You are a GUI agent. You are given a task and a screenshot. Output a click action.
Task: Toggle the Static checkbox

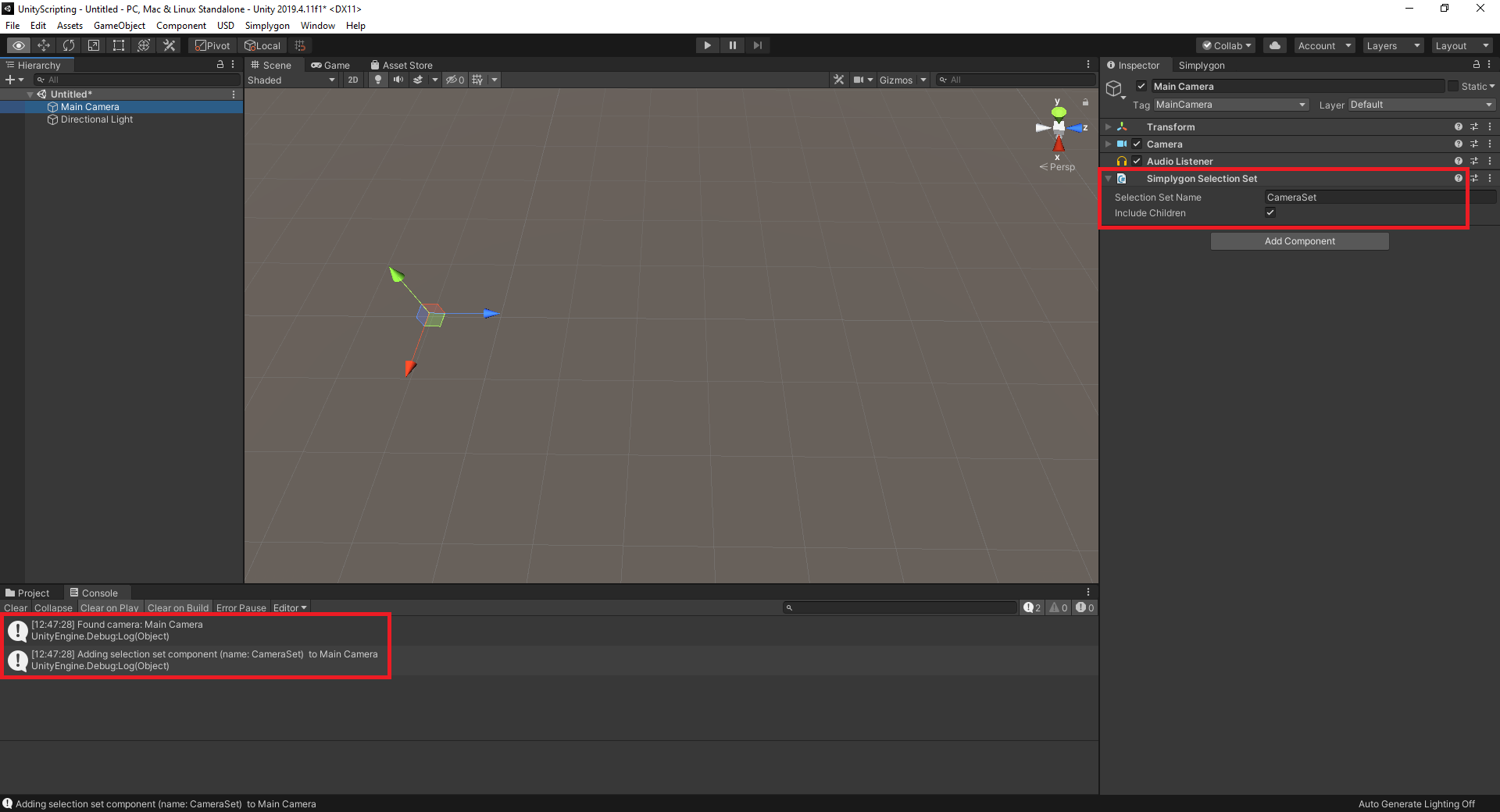click(1453, 86)
